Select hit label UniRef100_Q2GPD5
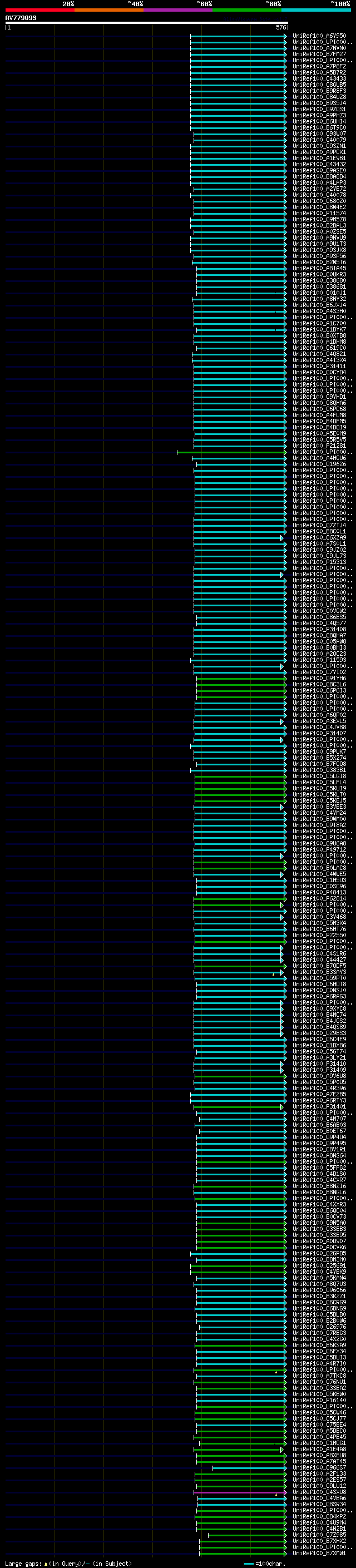356x1568 pixels. [319, 1253]
